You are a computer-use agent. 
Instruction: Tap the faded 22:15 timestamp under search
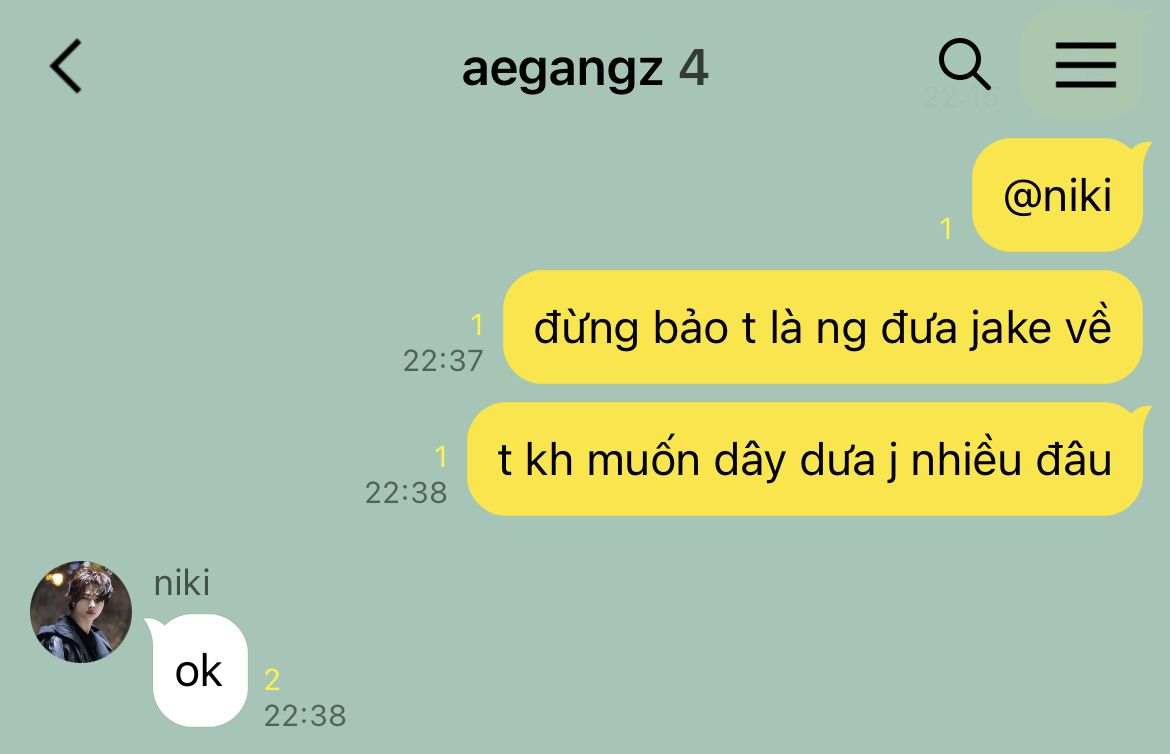pyautogui.click(x=960, y=97)
